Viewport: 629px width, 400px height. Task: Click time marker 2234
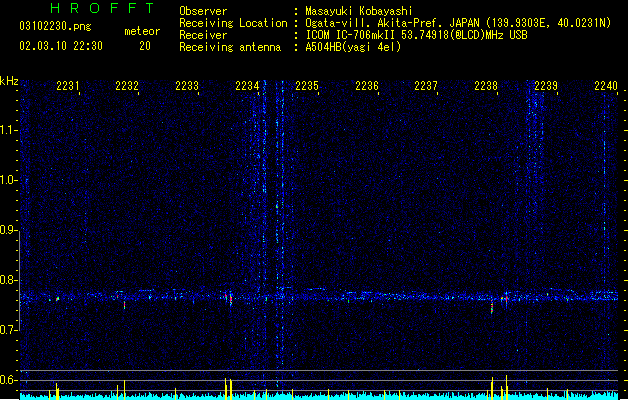247,86
